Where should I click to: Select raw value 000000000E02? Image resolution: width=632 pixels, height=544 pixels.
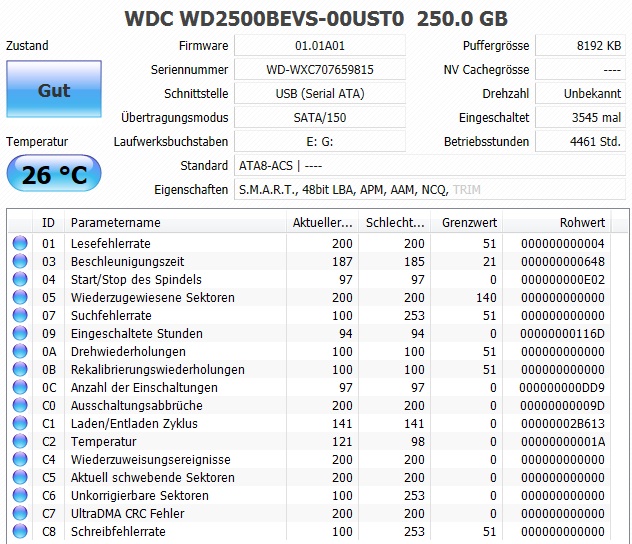point(563,279)
